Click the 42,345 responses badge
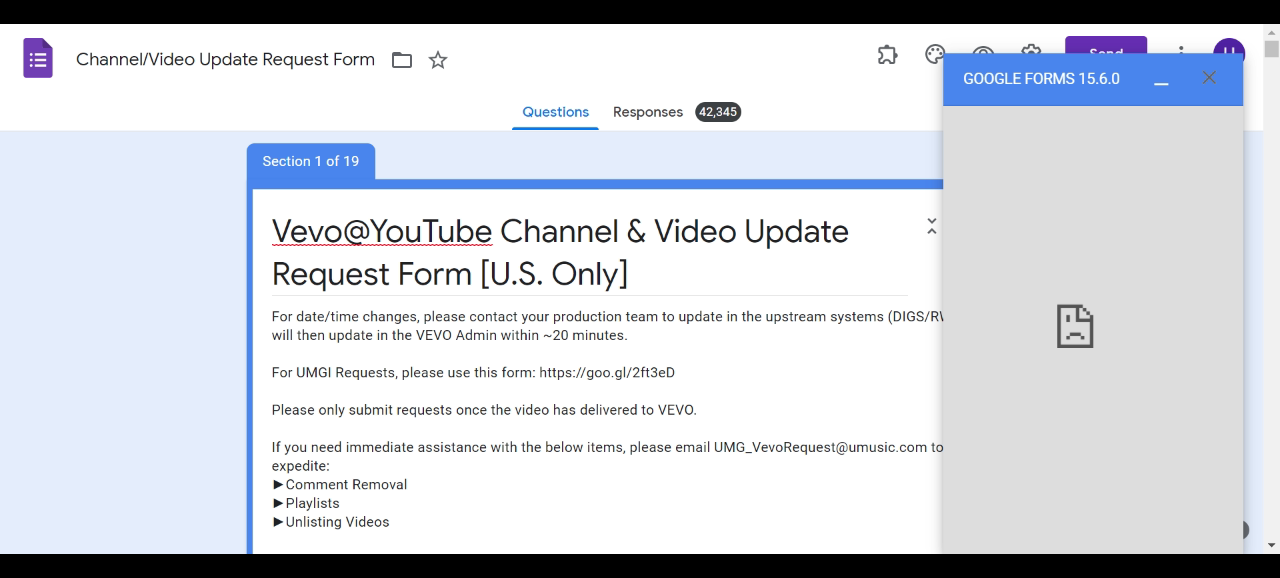 tap(718, 111)
